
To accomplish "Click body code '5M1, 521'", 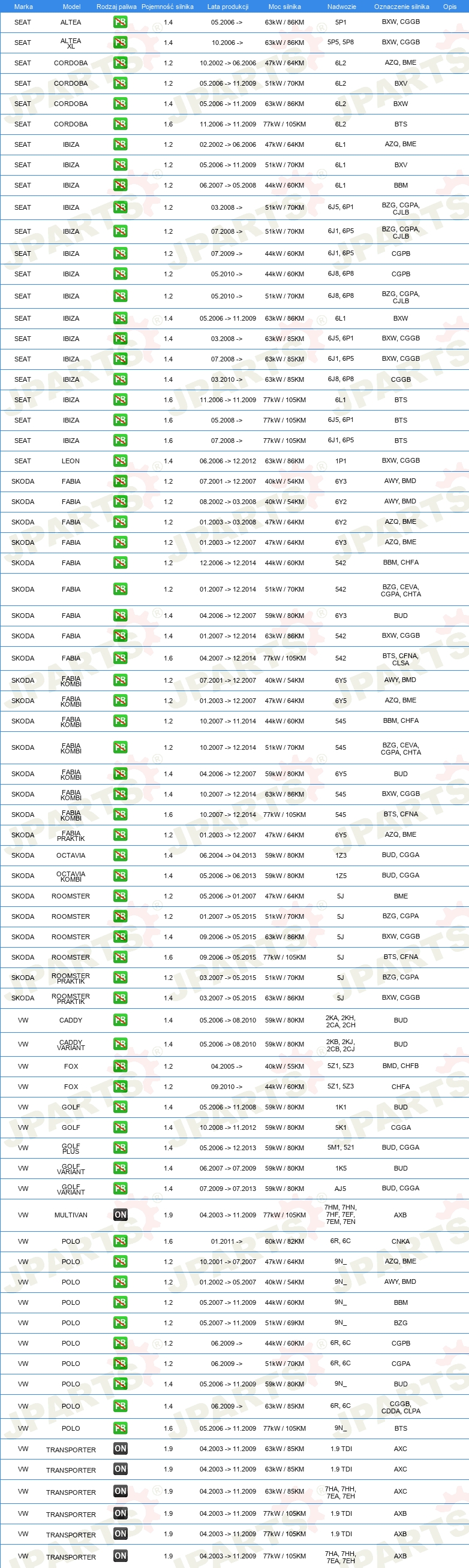I will tap(341, 1148).
